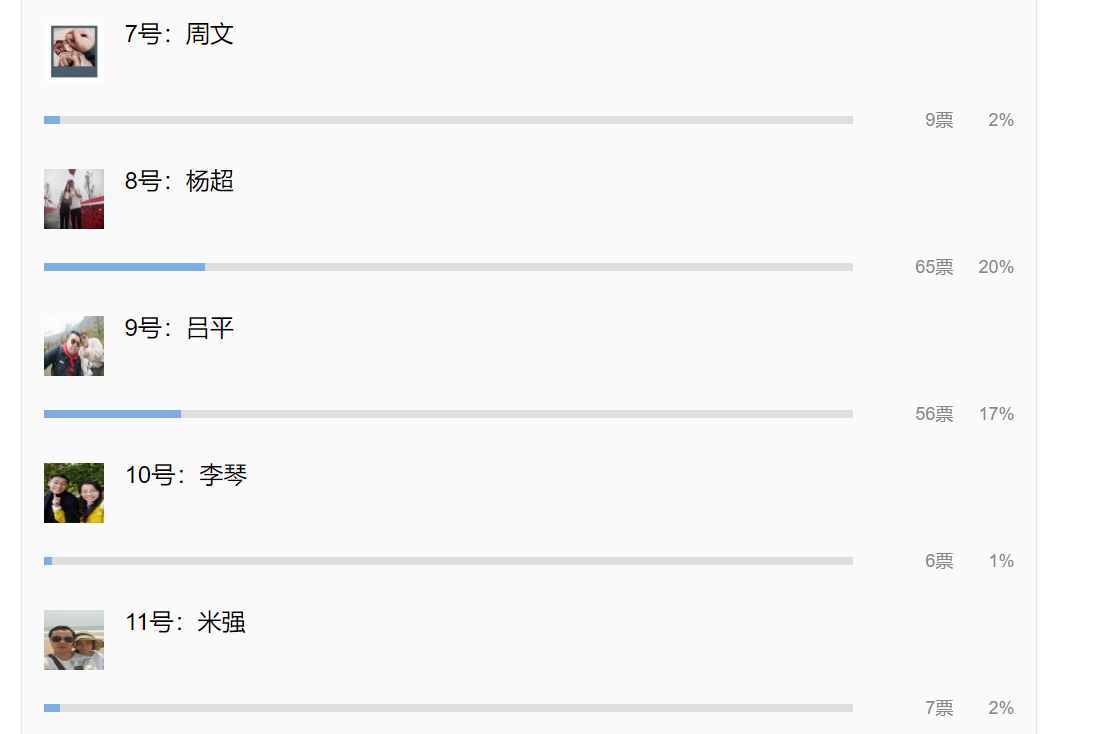Viewport: 1095px width, 734px height.
Task: Open the avatar photo of 8号 杨超
Action: (74, 199)
